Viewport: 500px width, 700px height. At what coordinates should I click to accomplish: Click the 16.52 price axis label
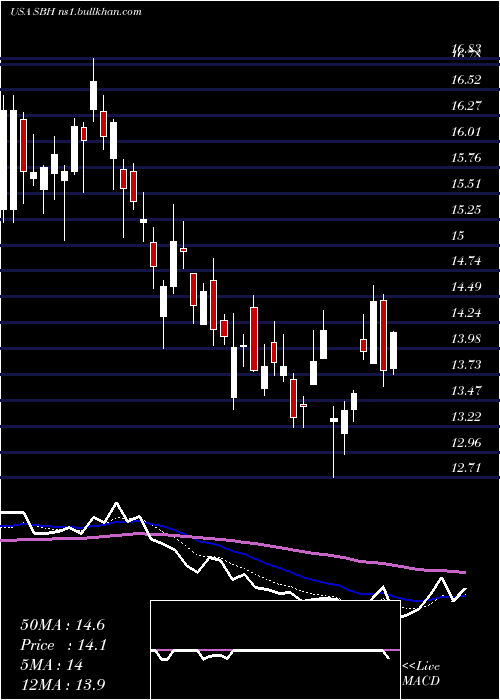click(x=466, y=80)
